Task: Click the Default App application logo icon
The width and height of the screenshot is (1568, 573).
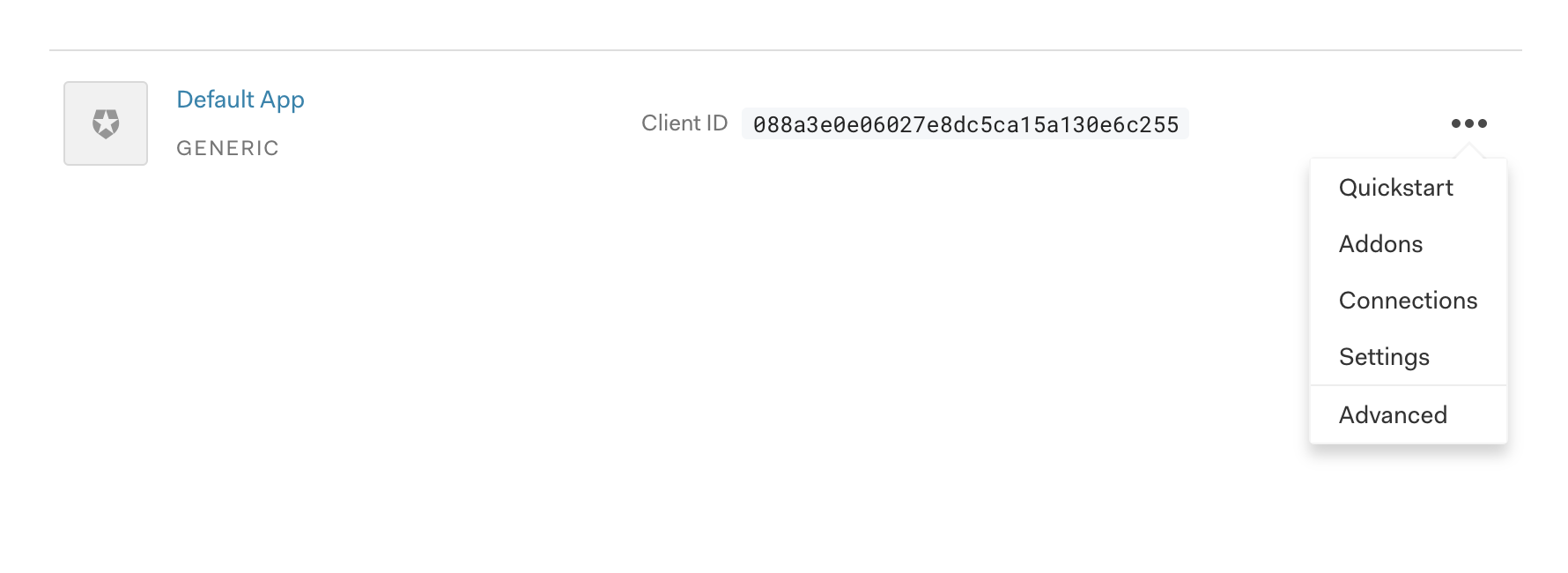Action: (105, 123)
